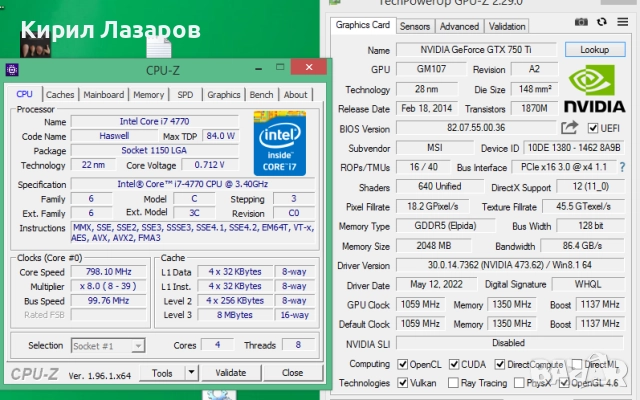Open desktop text file icon behind CPU-Z
Screen dimensions: 640x400
pos(159,48)
